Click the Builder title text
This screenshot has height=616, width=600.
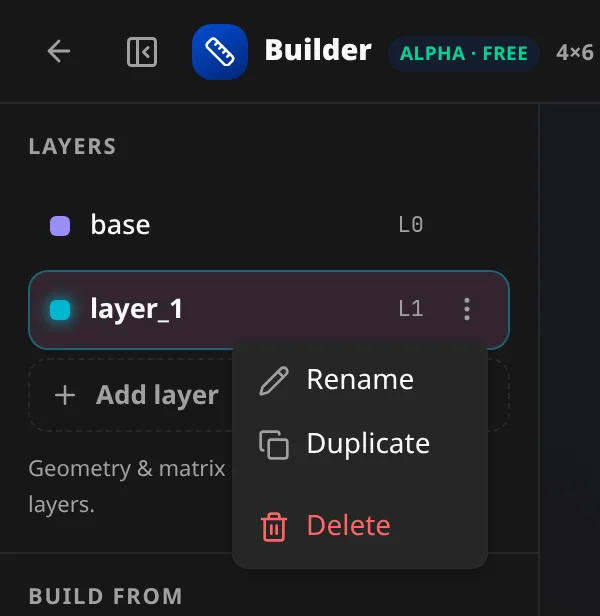point(318,50)
